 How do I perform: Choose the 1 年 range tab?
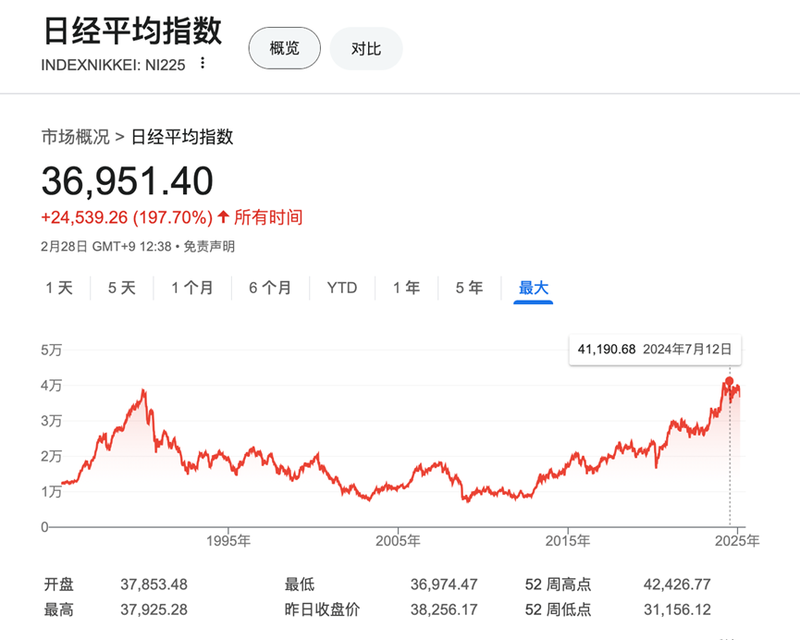point(407,288)
